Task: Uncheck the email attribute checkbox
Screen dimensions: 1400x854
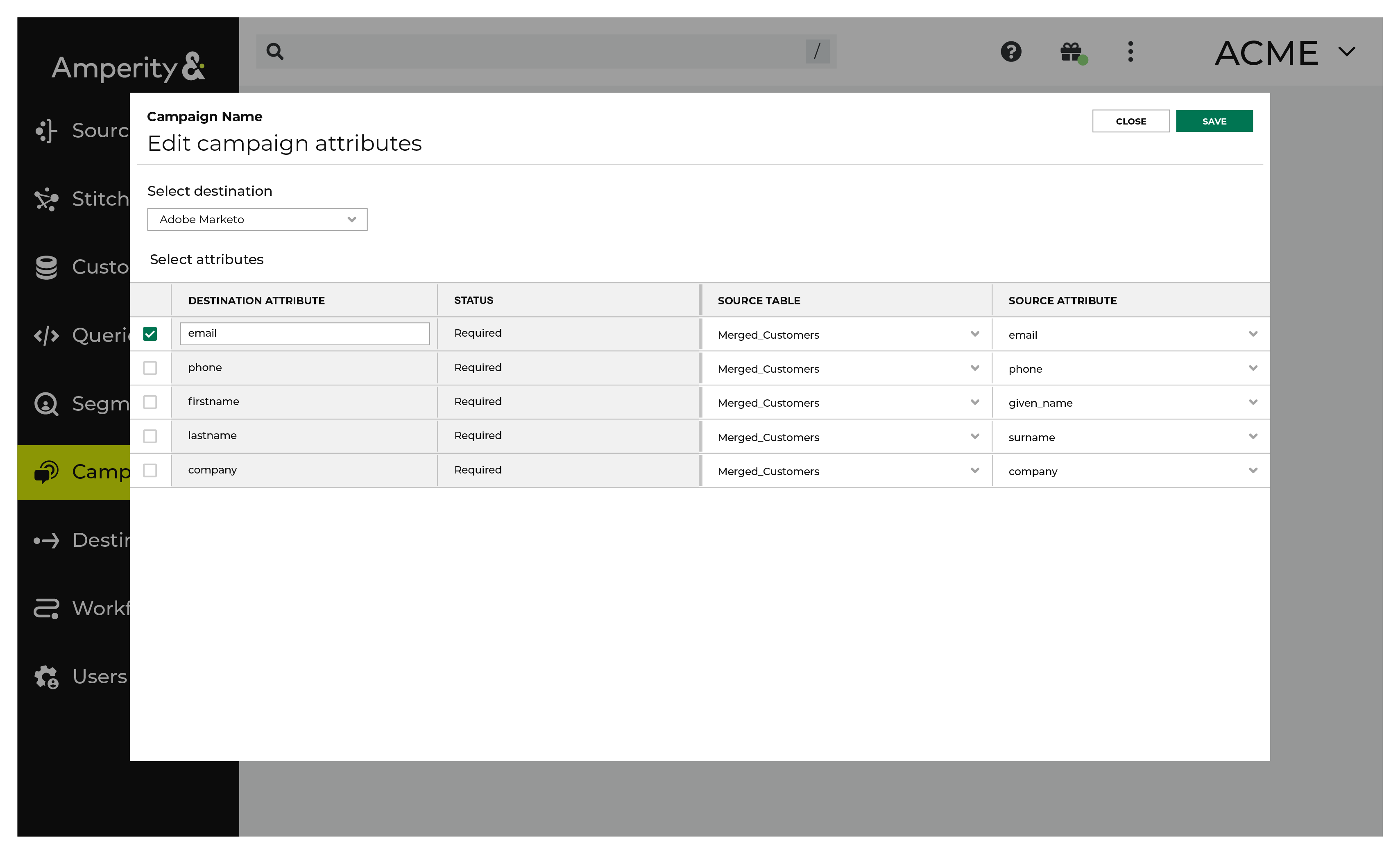Action: tap(150, 333)
